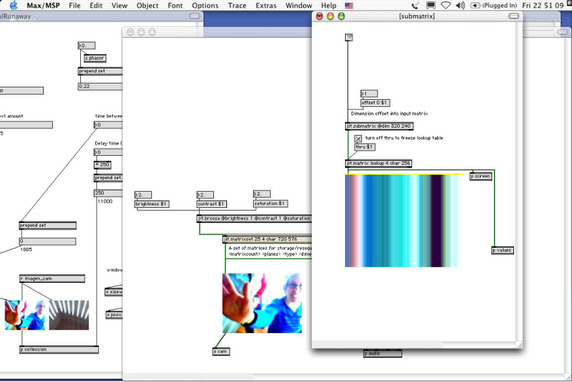This screenshot has height=382, width=572.
Task: Open the File menu
Action: point(74,5)
